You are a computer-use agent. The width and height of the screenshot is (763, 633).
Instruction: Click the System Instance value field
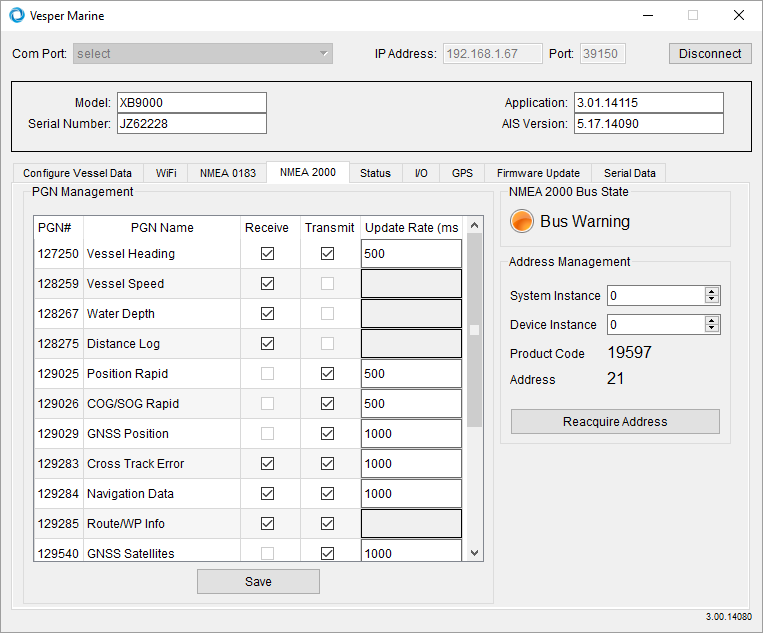pyautogui.click(x=656, y=295)
